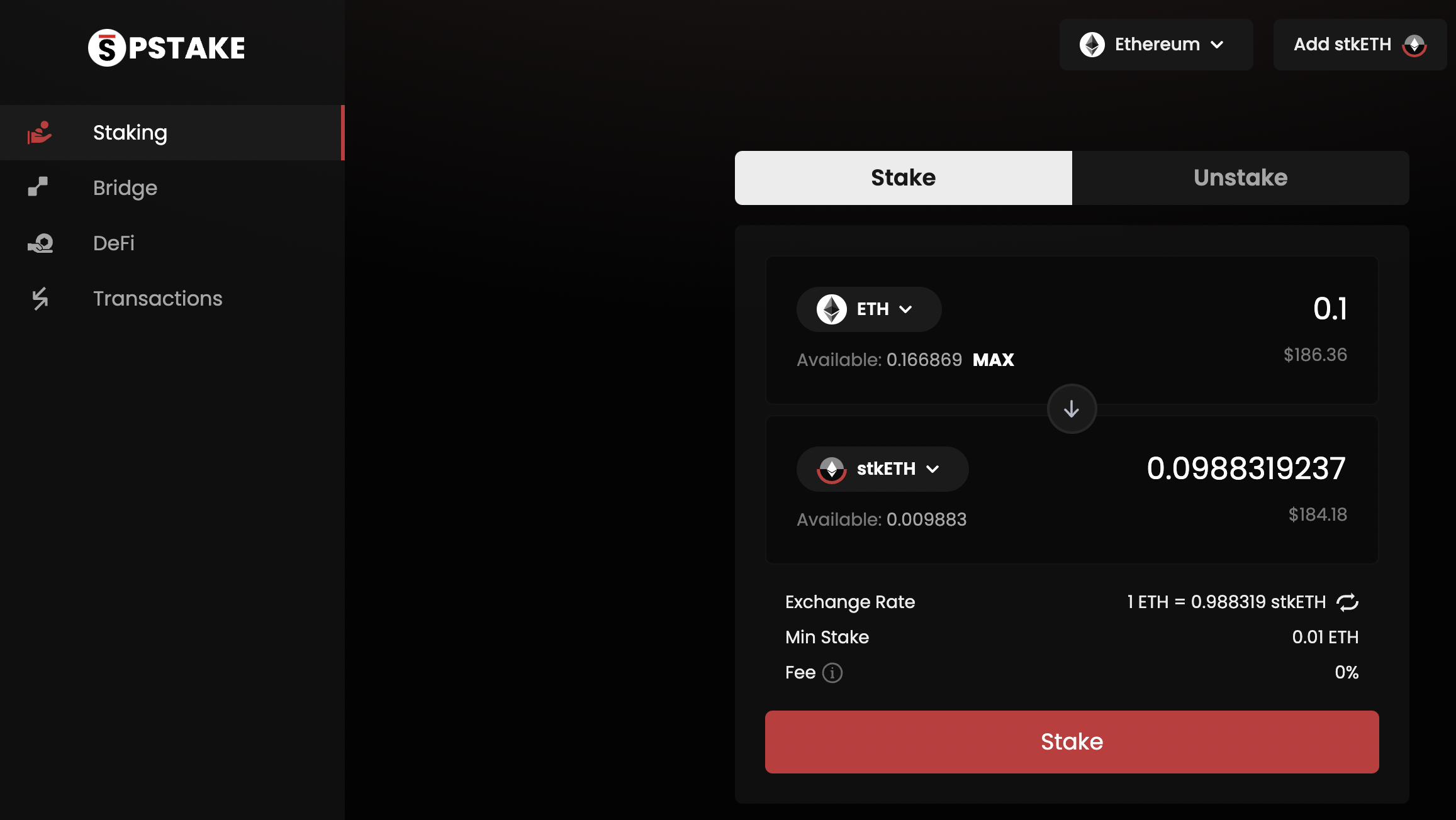
Task: Click the Stake action button
Action: pyautogui.click(x=1072, y=741)
